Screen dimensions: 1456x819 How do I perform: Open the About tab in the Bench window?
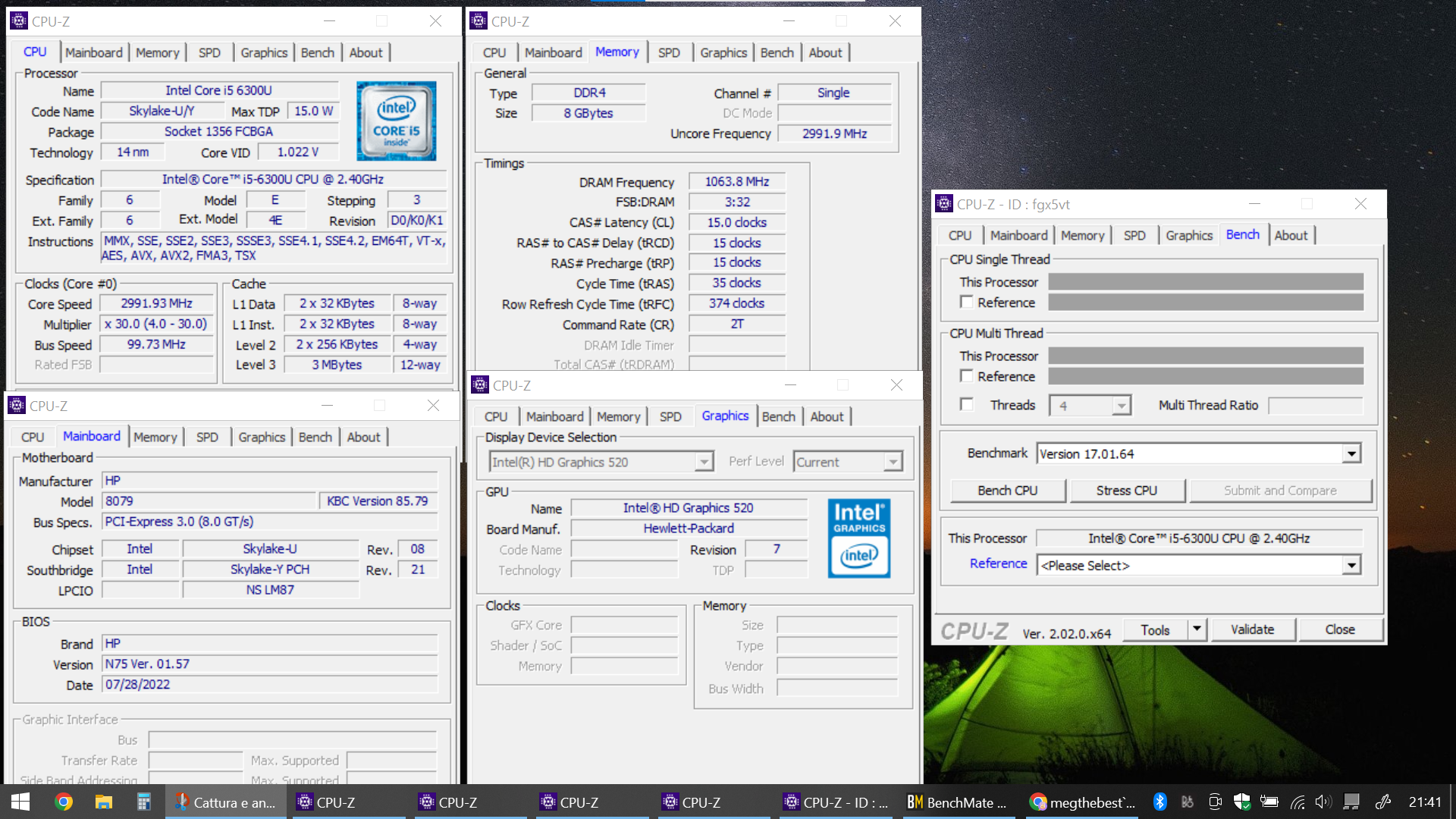(x=1291, y=235)
